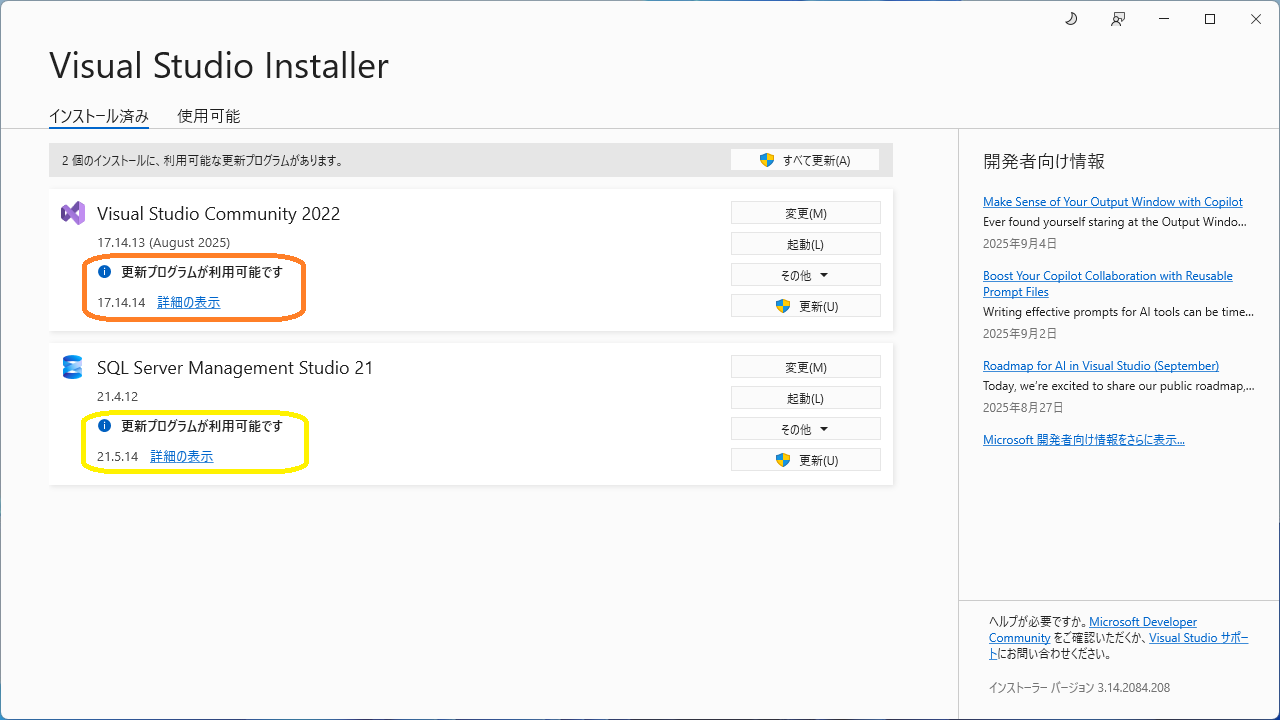Screen dimensions: 1280x720
Task: Click the SQL Server Management Studio logo
Action: coord(73,367)
